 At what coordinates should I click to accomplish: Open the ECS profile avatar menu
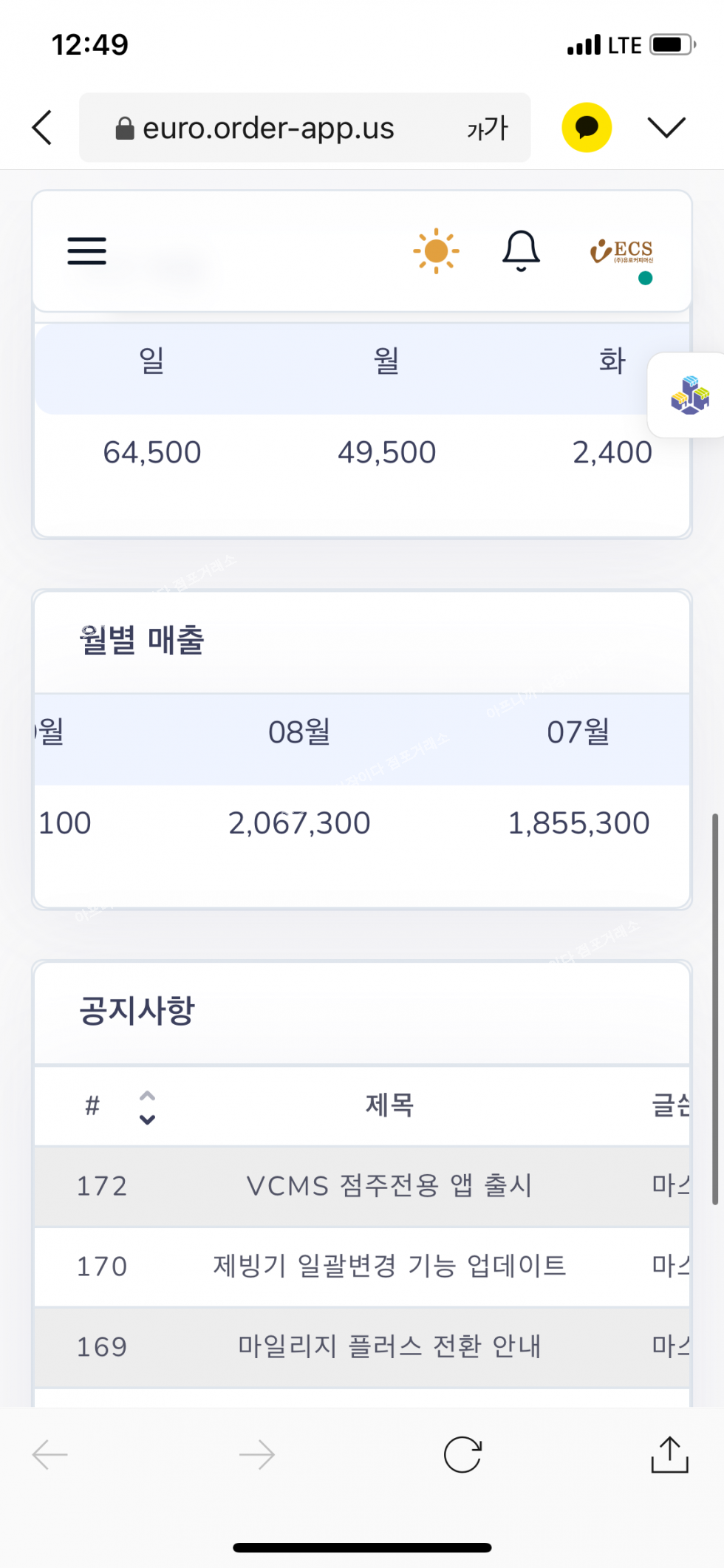[x=622, y=254]
